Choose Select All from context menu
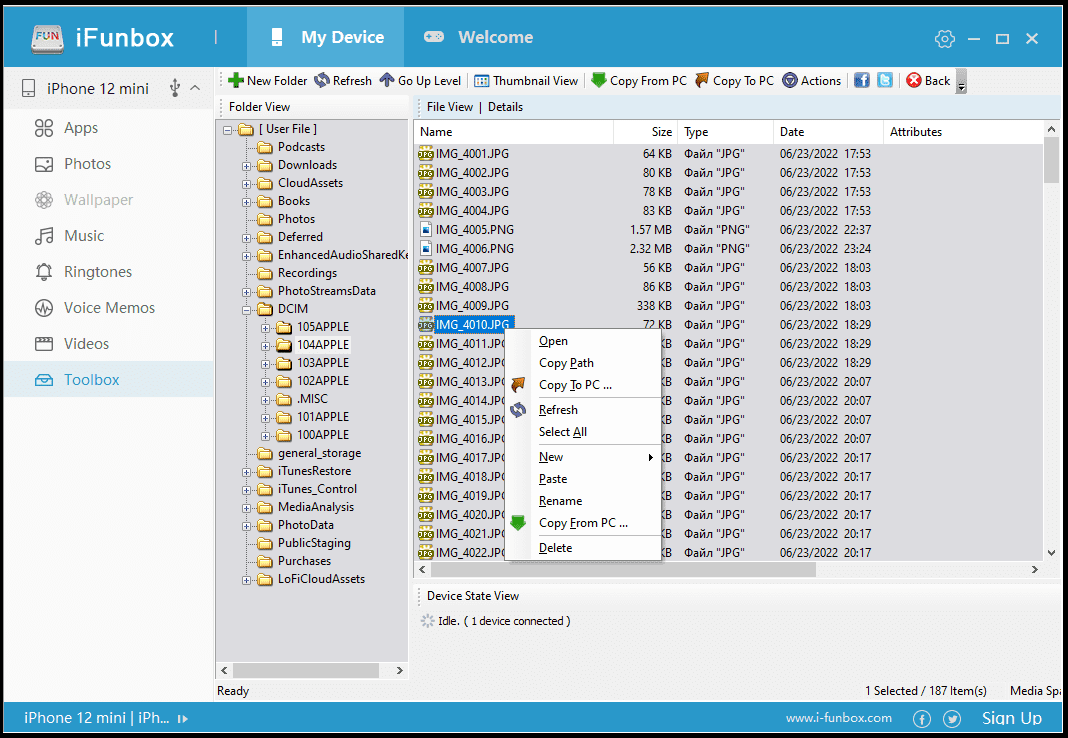1068x738 pixels. click(x=583, y=432)
